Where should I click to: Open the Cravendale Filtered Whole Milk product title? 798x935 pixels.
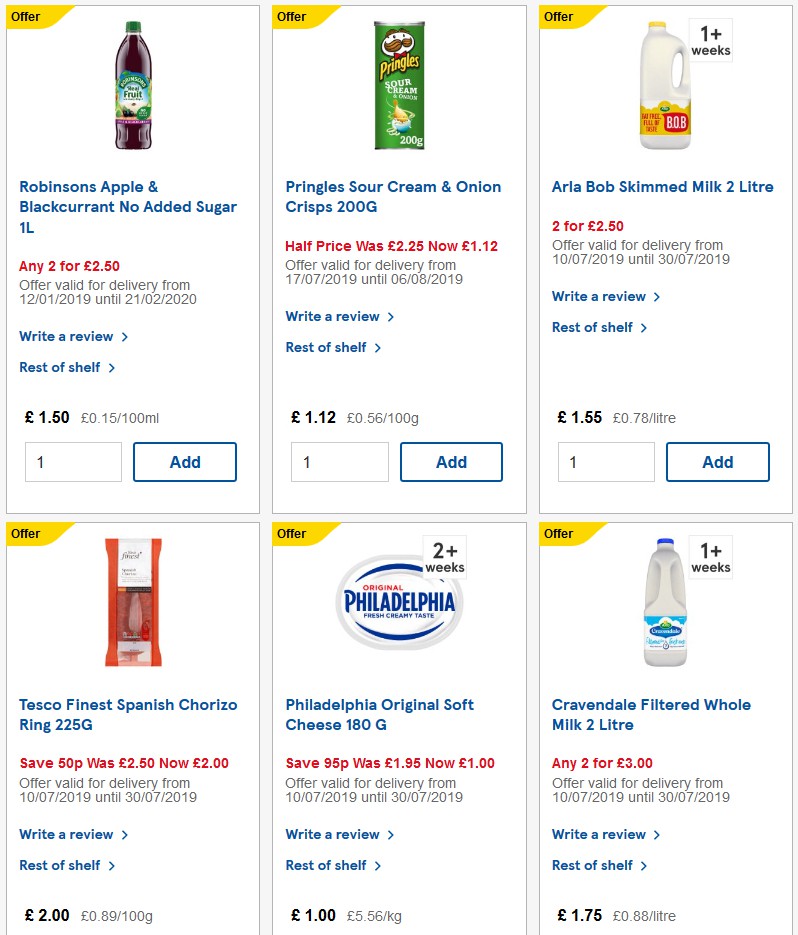(x=651, y=714)
